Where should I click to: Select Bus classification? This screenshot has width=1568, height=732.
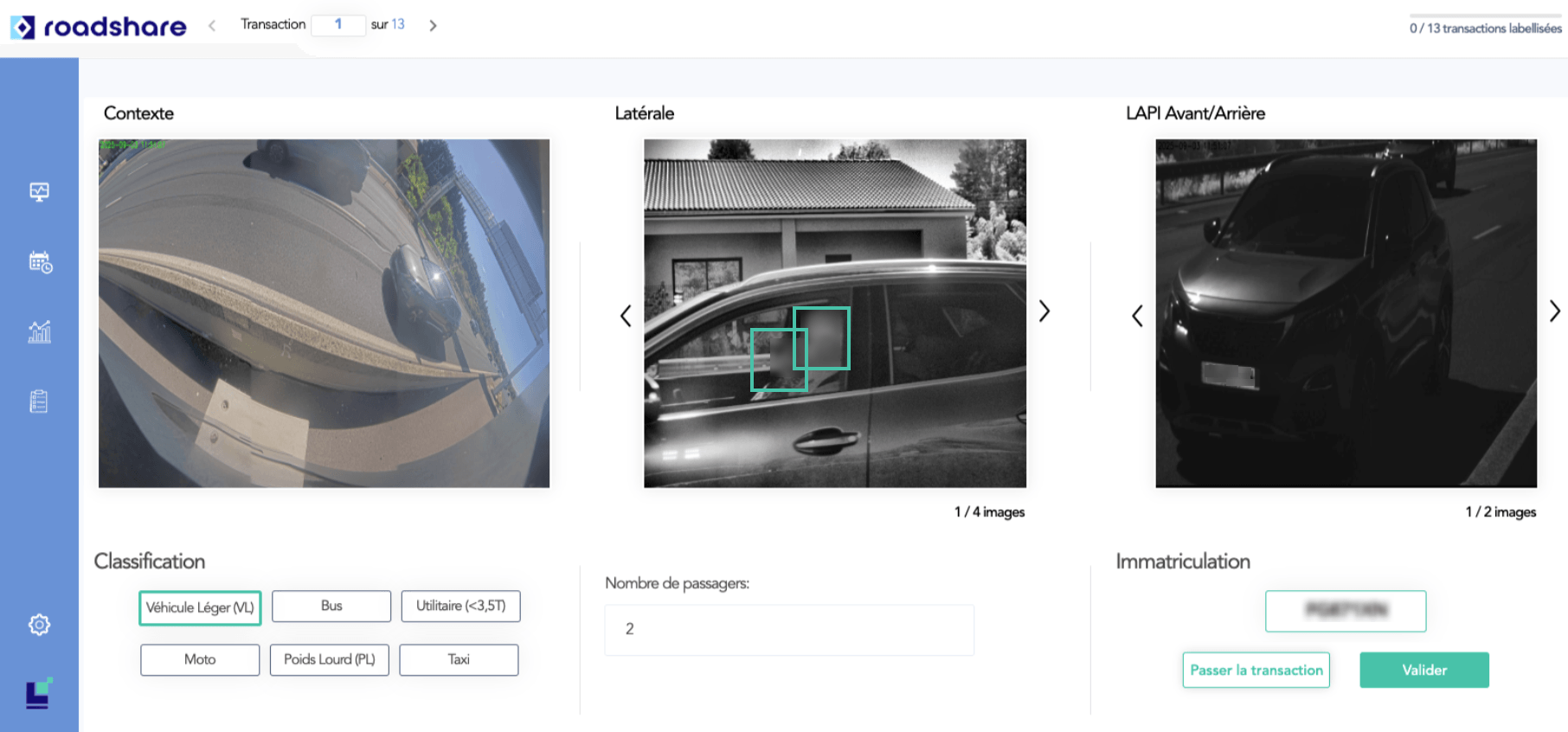click(x=331, y=606)
